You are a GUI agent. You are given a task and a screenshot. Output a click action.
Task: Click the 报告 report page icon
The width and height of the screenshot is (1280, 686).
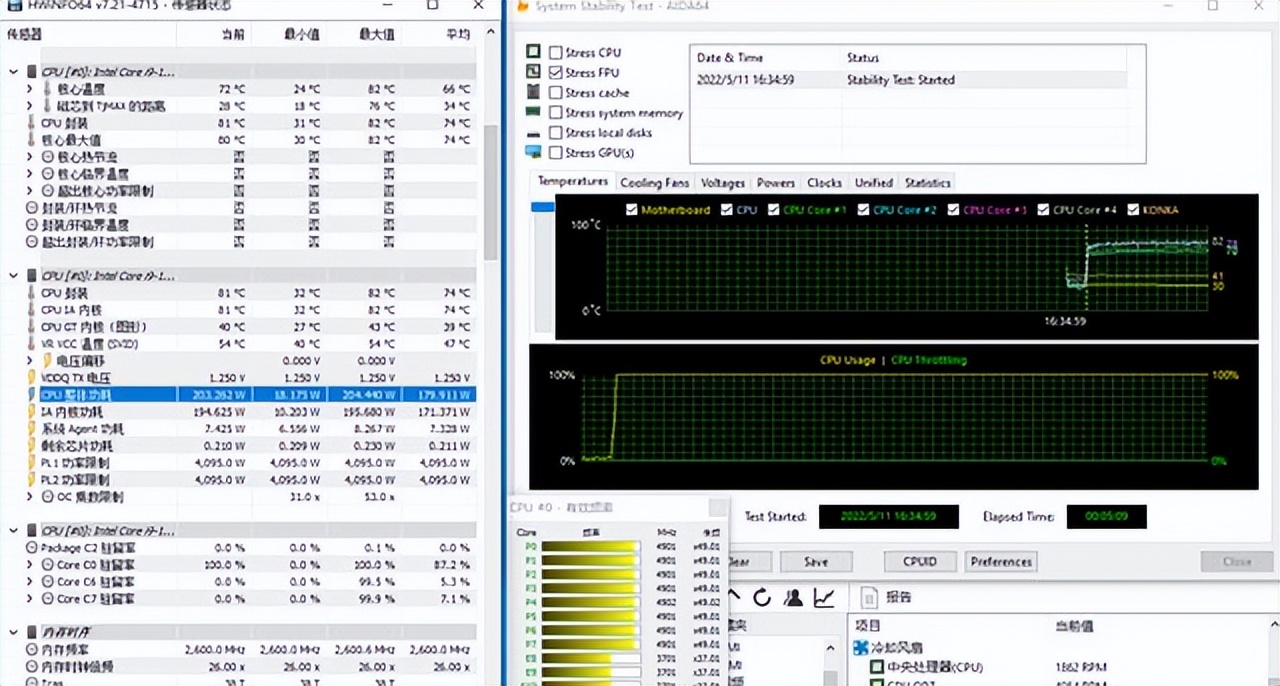click(868, 597)
